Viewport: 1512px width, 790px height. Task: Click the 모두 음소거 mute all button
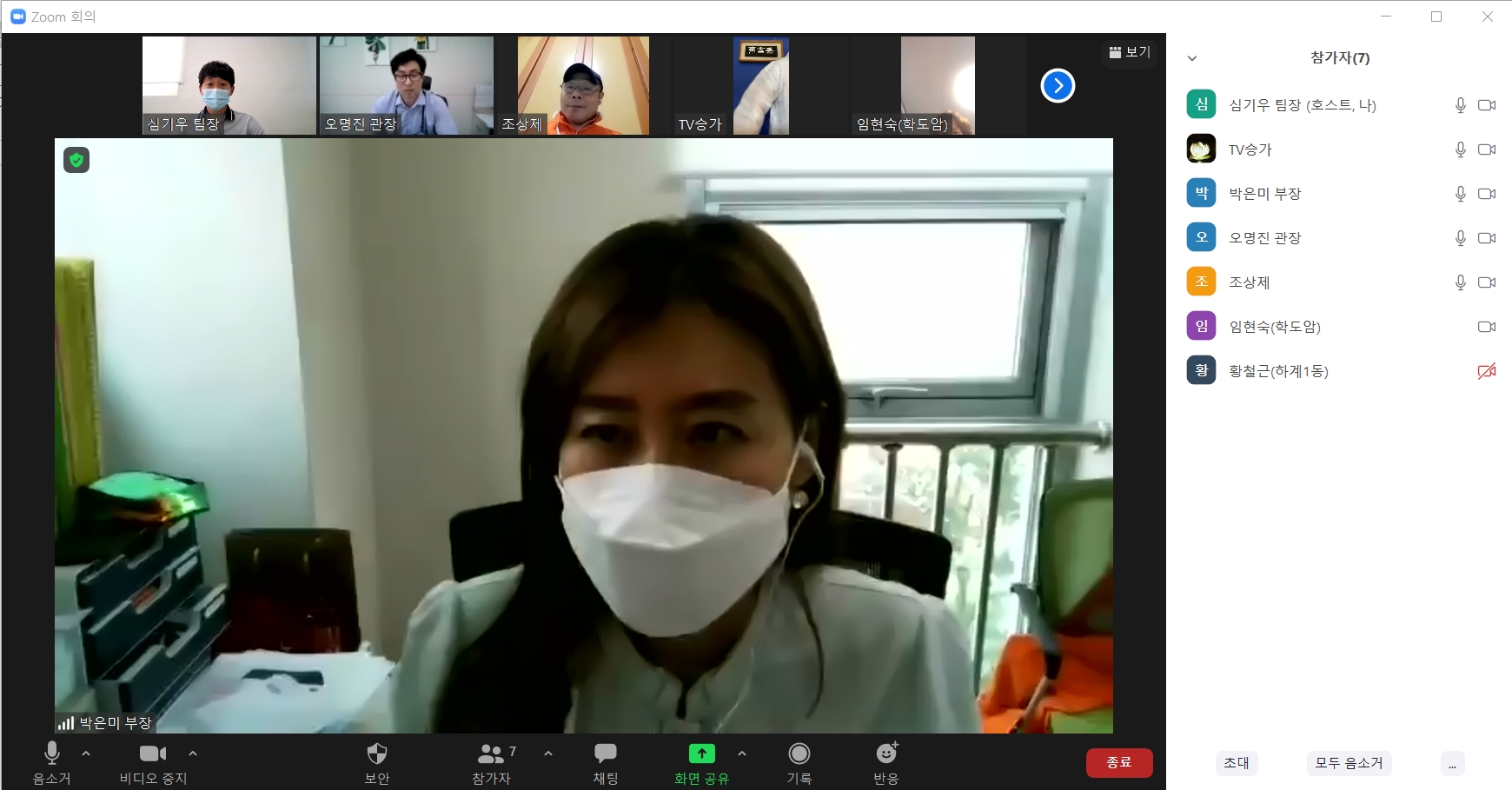pyautogui.click(x=1349, y=763)
